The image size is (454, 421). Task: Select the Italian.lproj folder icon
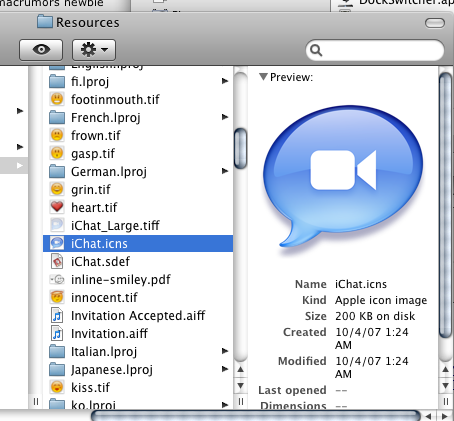coord(57,351)
